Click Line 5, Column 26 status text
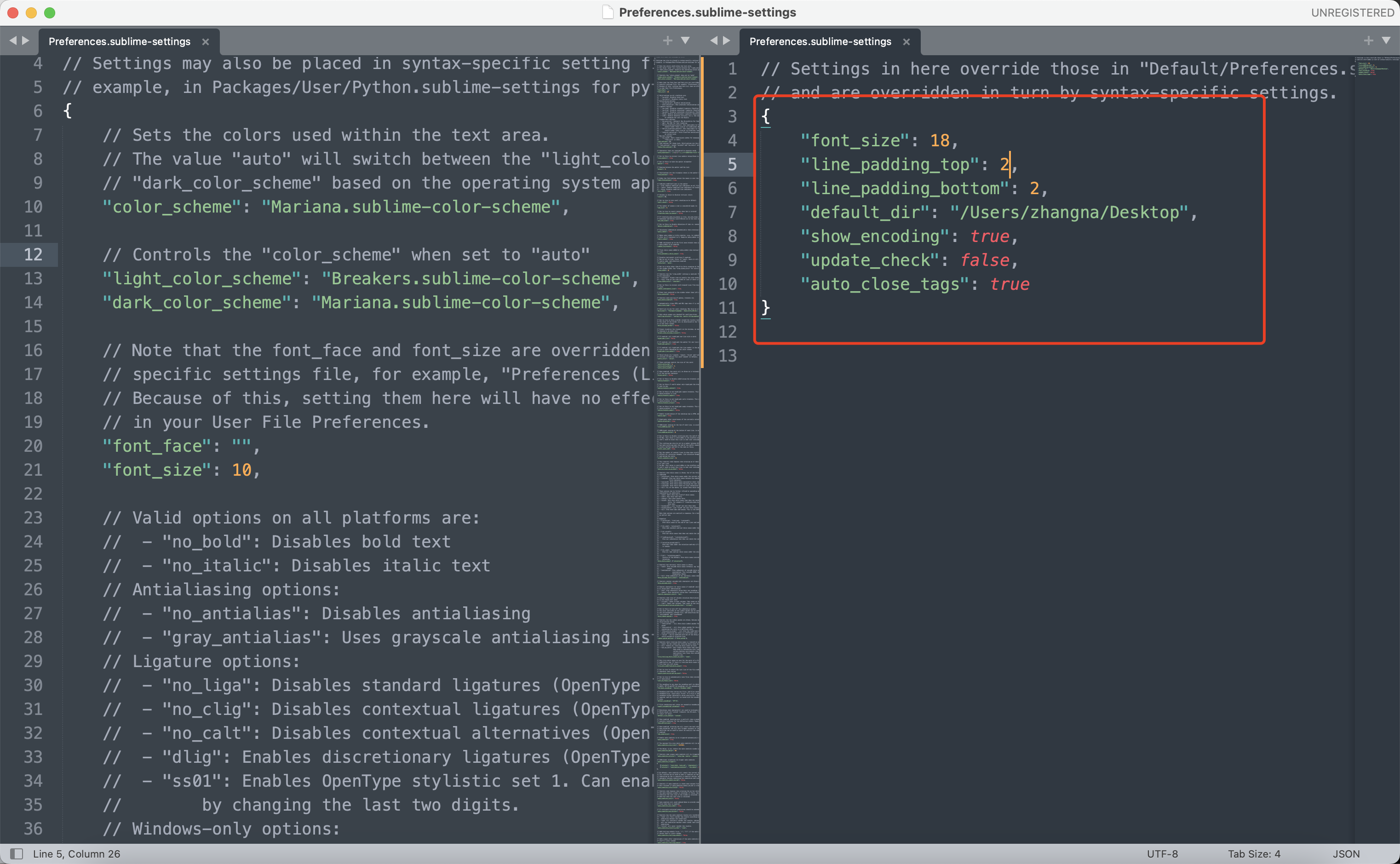The height and width of the screenshot is (864, 1400). click(x=76, y=854)
